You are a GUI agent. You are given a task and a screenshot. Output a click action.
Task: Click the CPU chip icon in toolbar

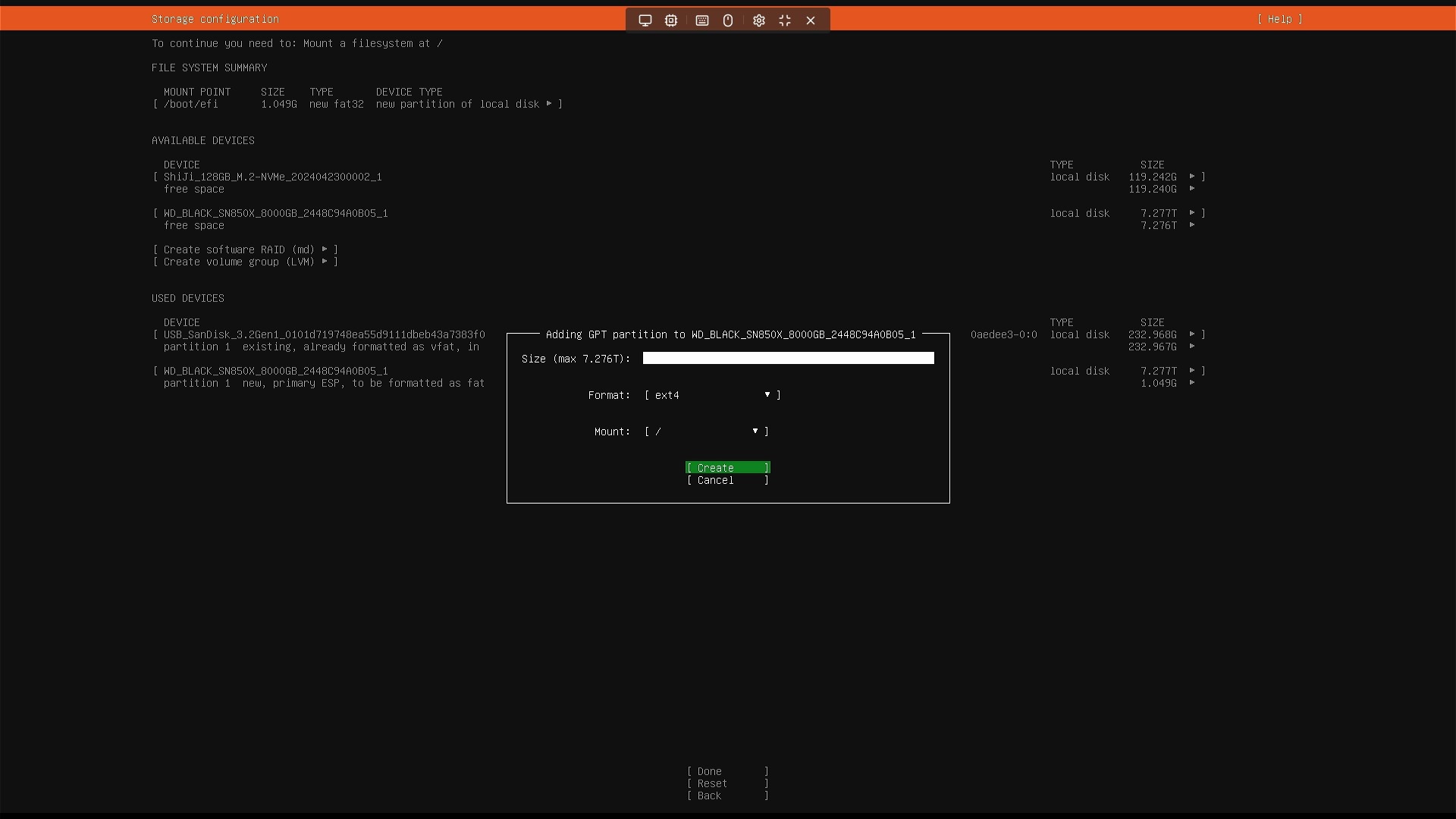click(671, 20)
